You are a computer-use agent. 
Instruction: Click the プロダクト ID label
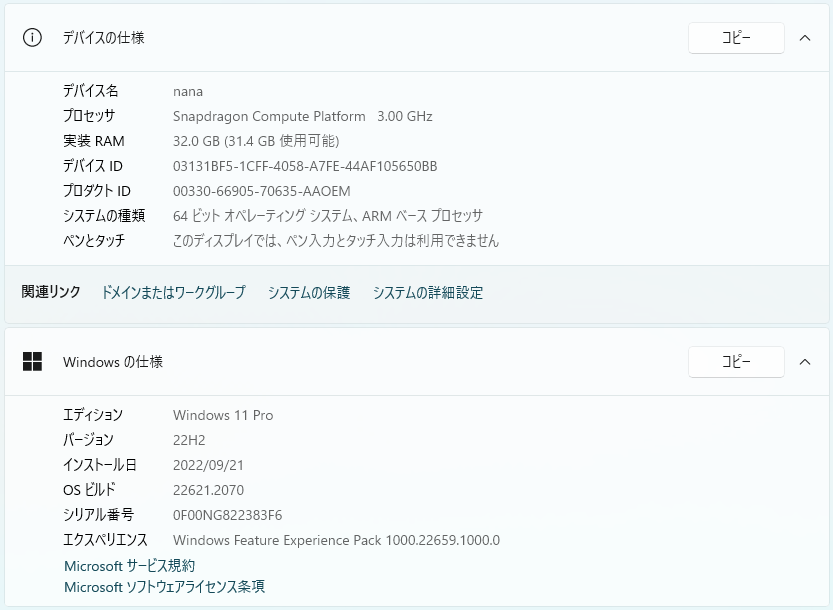[97, 191]
